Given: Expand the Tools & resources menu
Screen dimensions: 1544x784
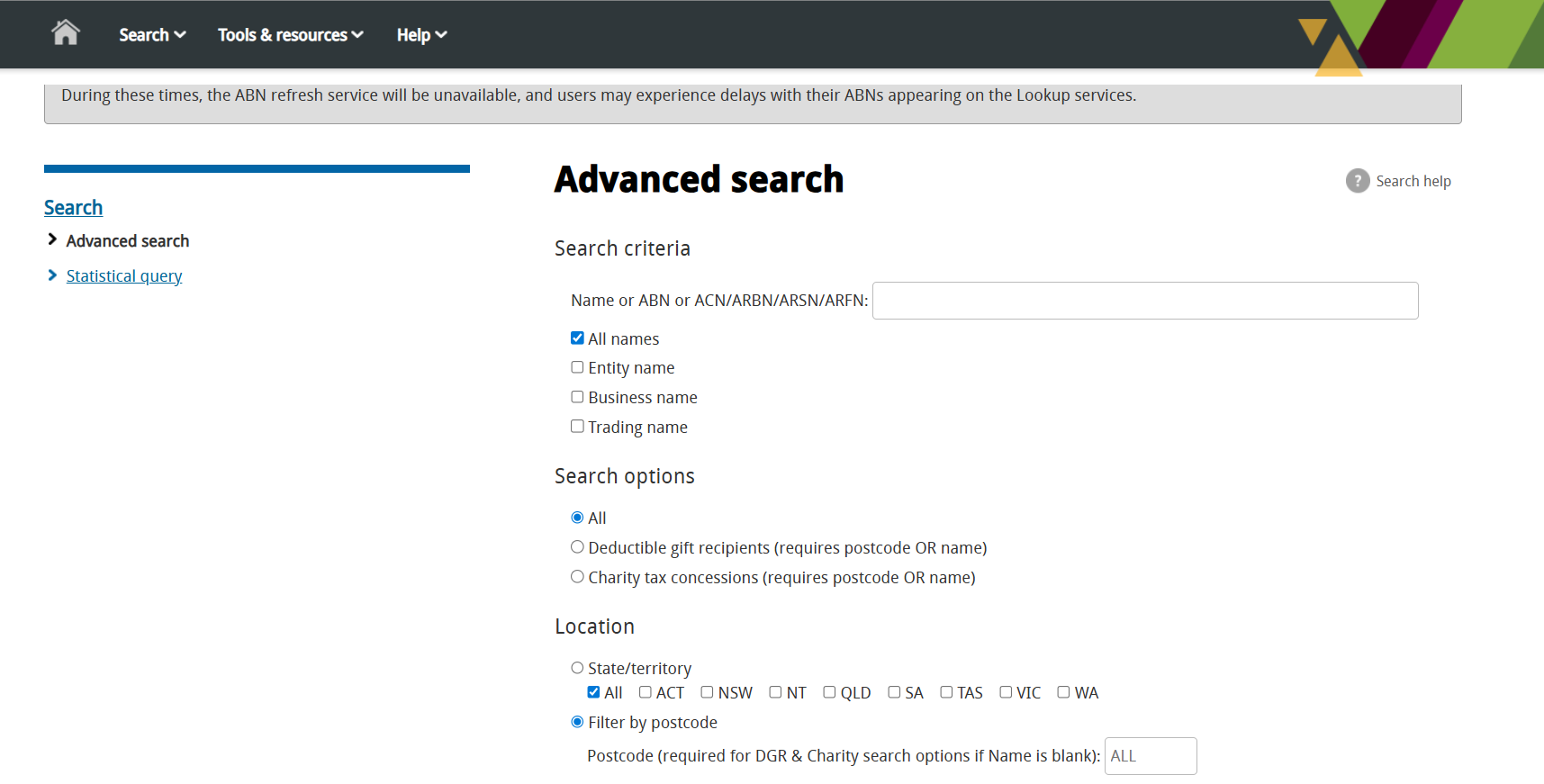Looking at the screenshot, I should click(x=291, y=35).
